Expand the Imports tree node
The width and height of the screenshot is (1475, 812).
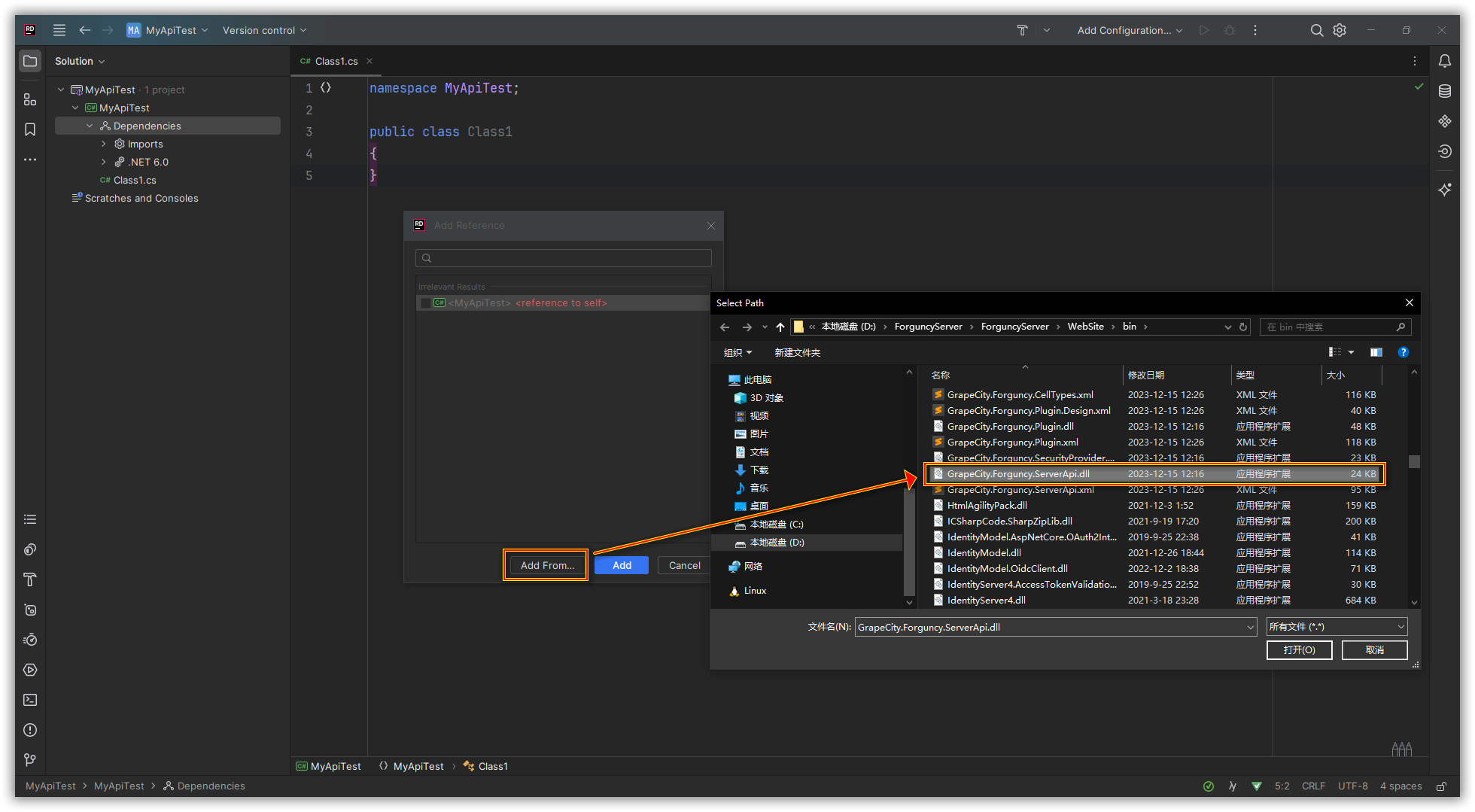click(x=104, y=144)
